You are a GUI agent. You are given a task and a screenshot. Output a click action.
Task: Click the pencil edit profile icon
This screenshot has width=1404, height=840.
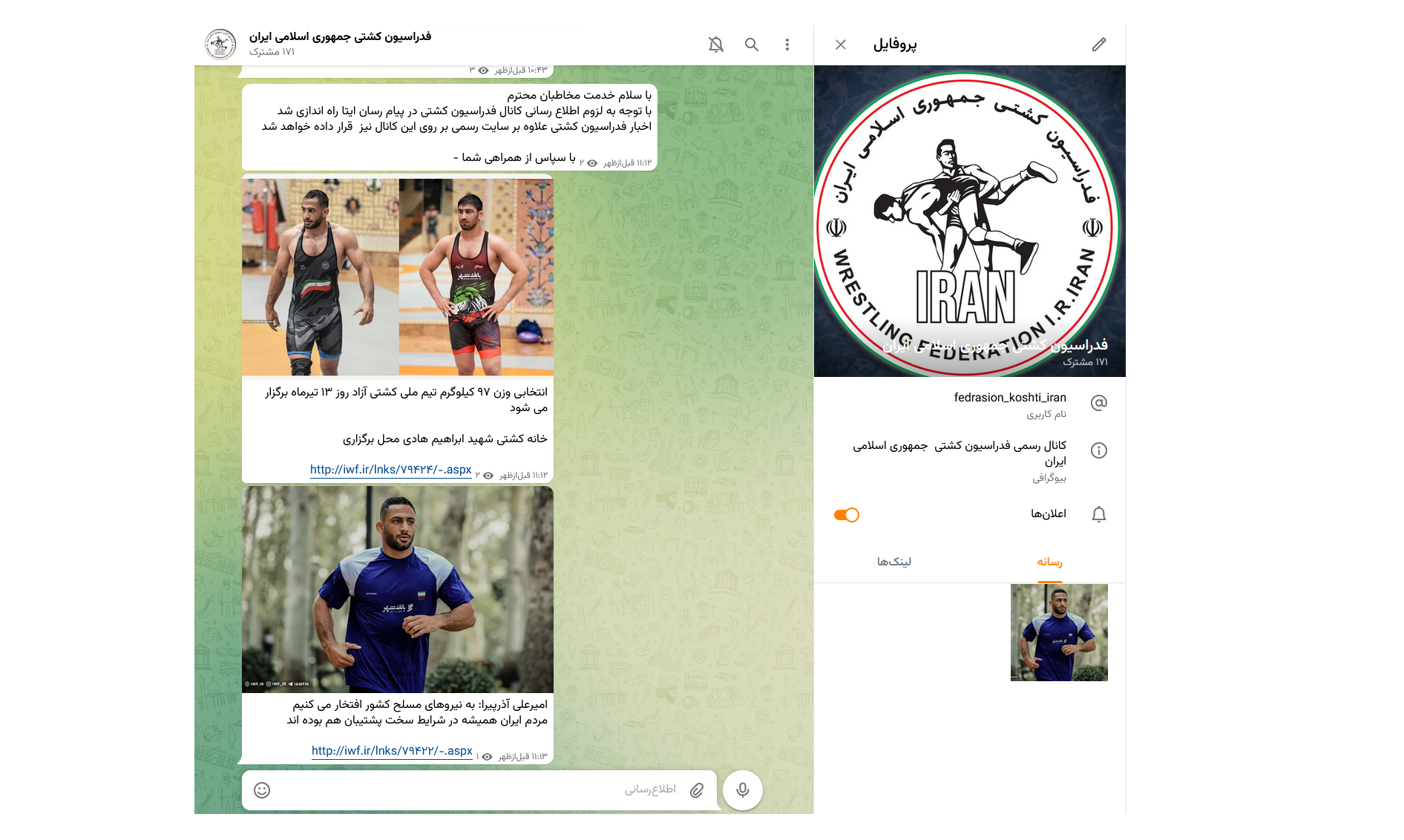(1098, 45)
